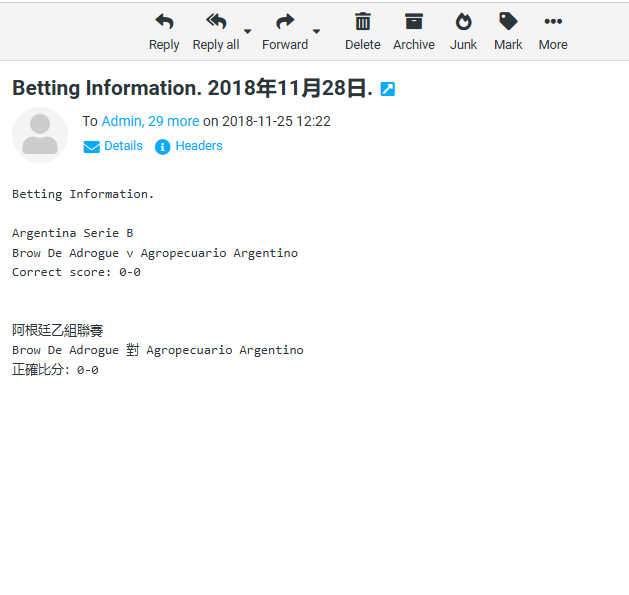Click the Reply all double-arrow icon
The image size is (629, 595).
216,22
